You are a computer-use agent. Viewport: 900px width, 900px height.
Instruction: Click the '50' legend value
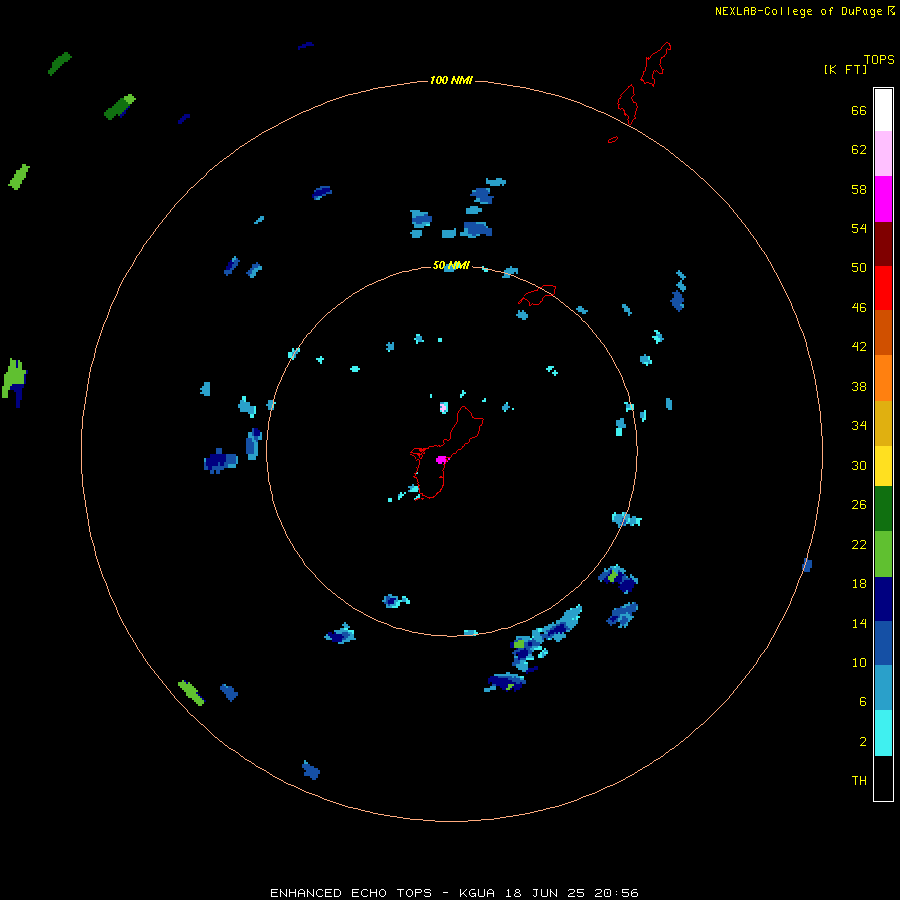tap(859, 267)
